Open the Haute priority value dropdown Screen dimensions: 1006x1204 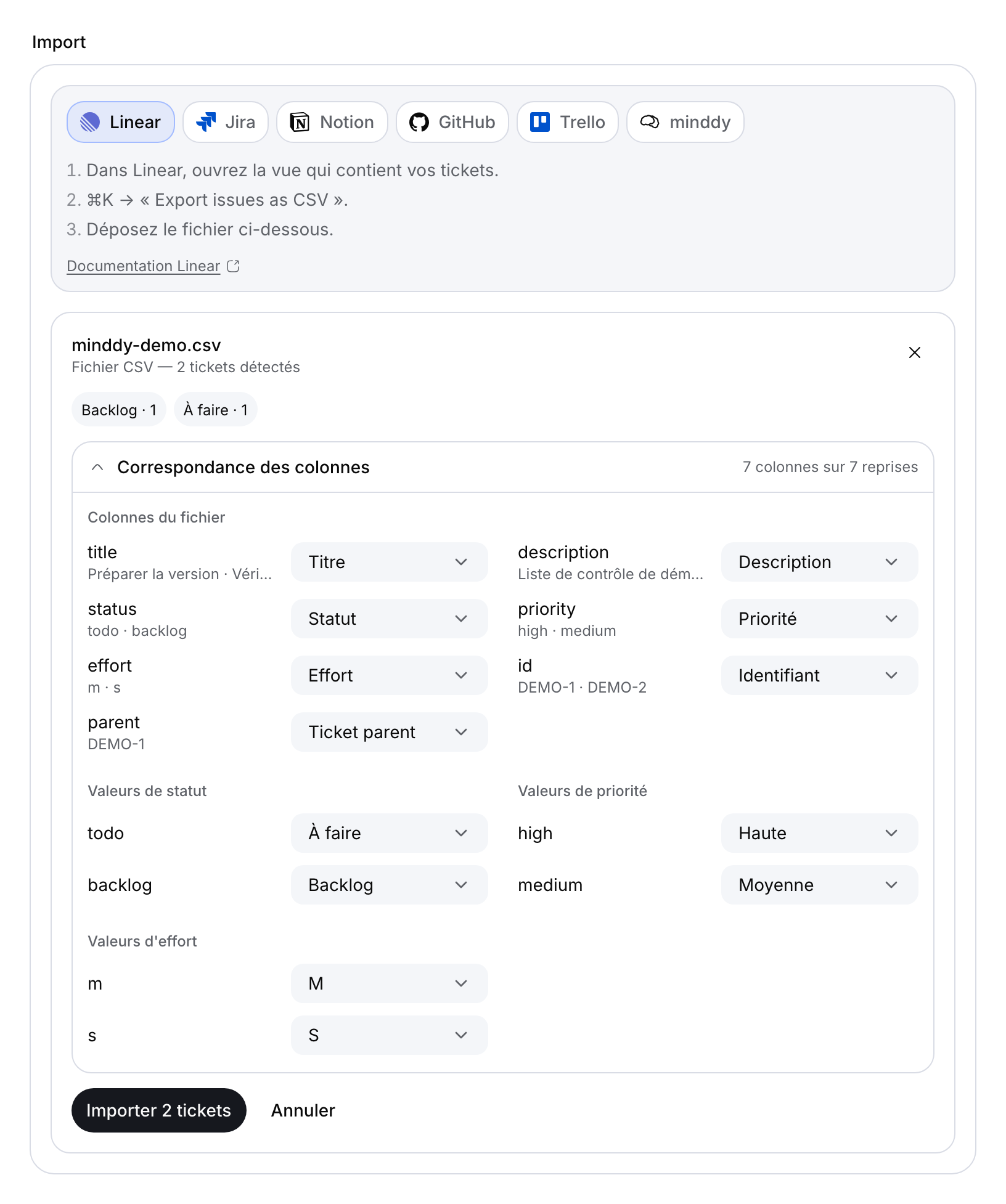(x=820, y=833)
